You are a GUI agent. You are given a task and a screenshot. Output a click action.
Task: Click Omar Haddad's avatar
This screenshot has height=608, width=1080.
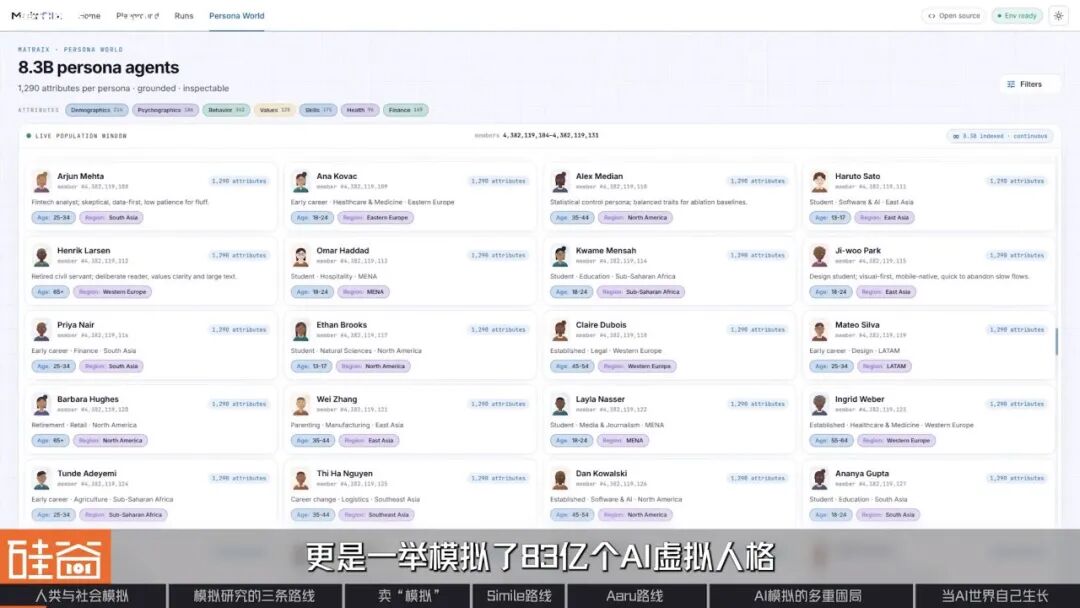(301, 256)
